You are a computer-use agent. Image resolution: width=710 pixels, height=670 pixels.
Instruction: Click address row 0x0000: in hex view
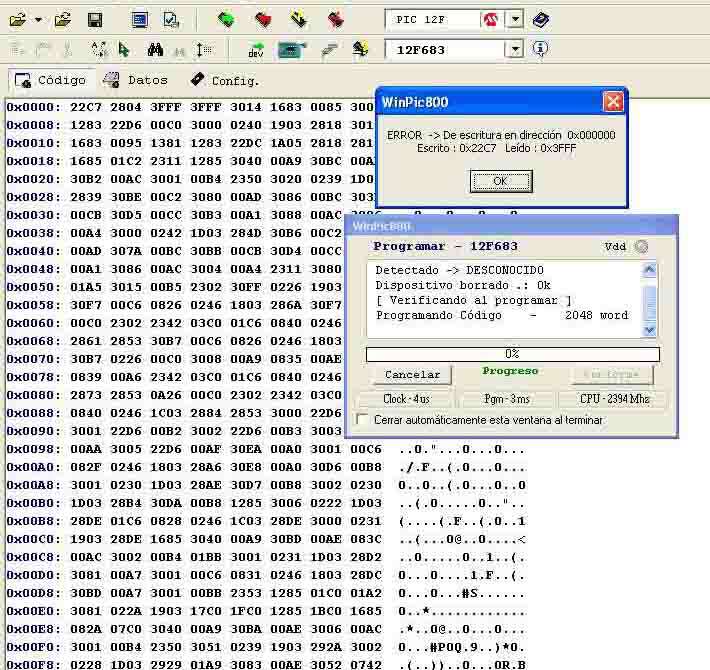point(34,107)
